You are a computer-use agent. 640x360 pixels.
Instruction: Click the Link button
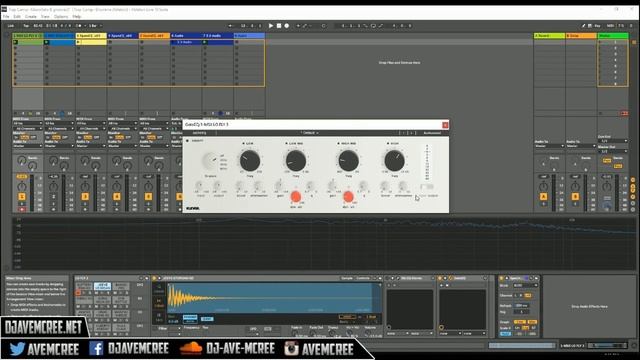(11, 26)
